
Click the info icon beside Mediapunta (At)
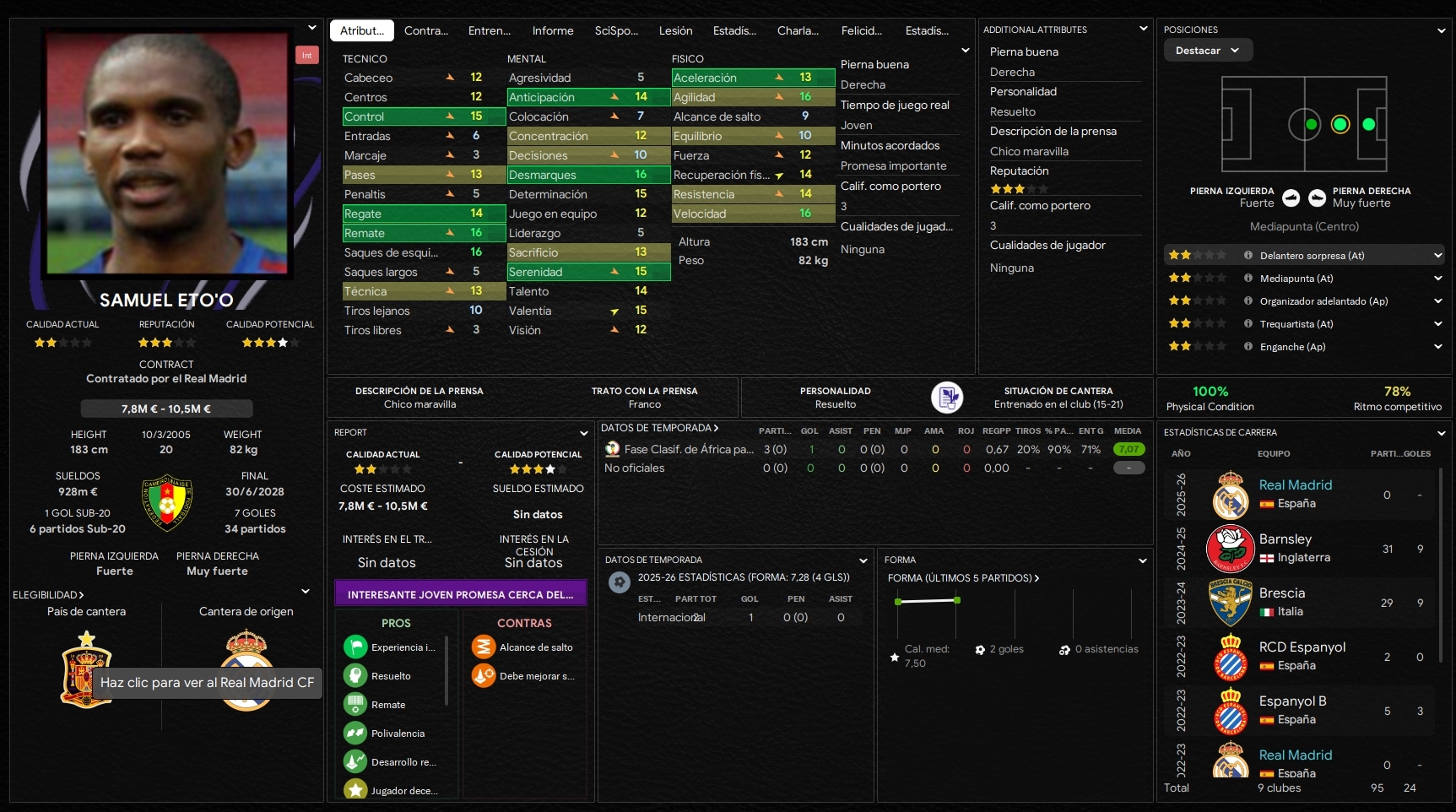(x=1248, y=278)
